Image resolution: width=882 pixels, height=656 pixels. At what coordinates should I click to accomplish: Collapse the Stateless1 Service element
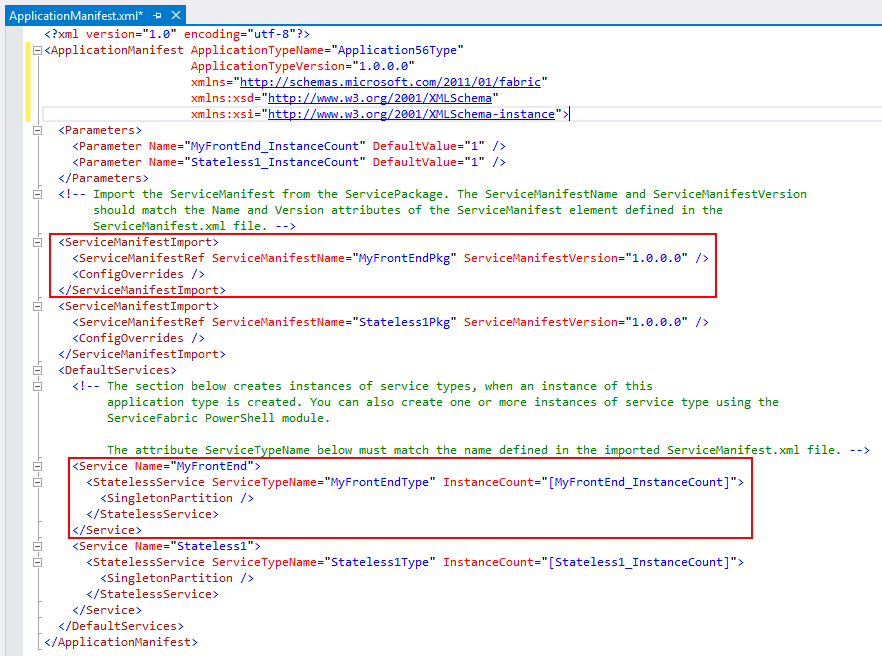(36, 546)
